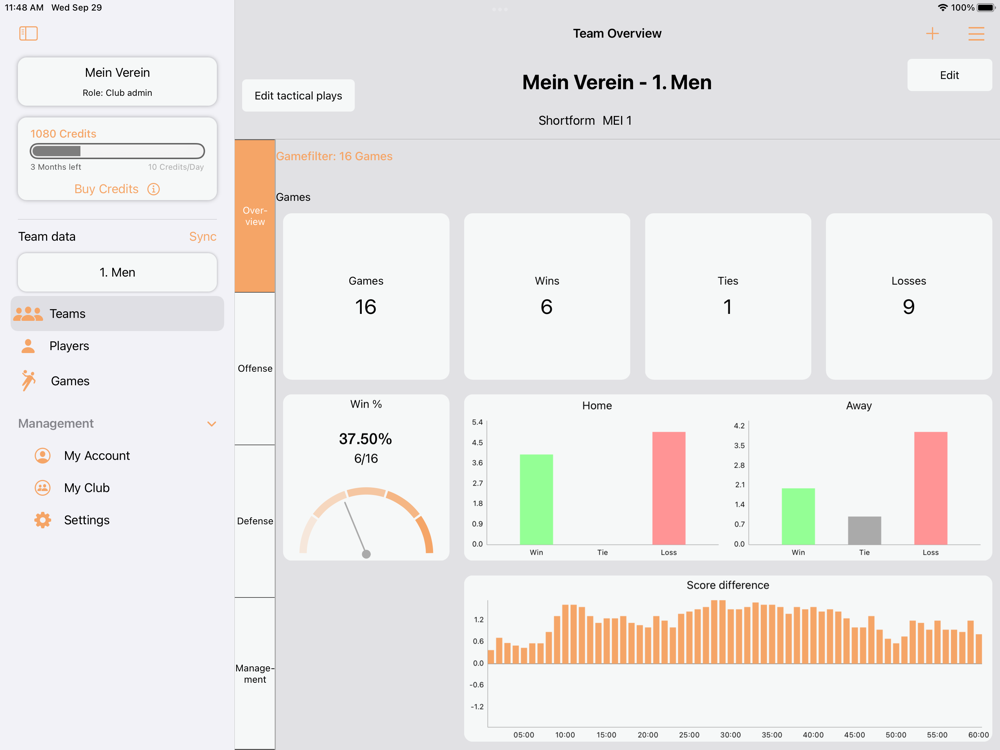The width and height of the screenshot is (1000, 750).
Task: Click the 6/16 fraction text
Action: click(366, 459)
